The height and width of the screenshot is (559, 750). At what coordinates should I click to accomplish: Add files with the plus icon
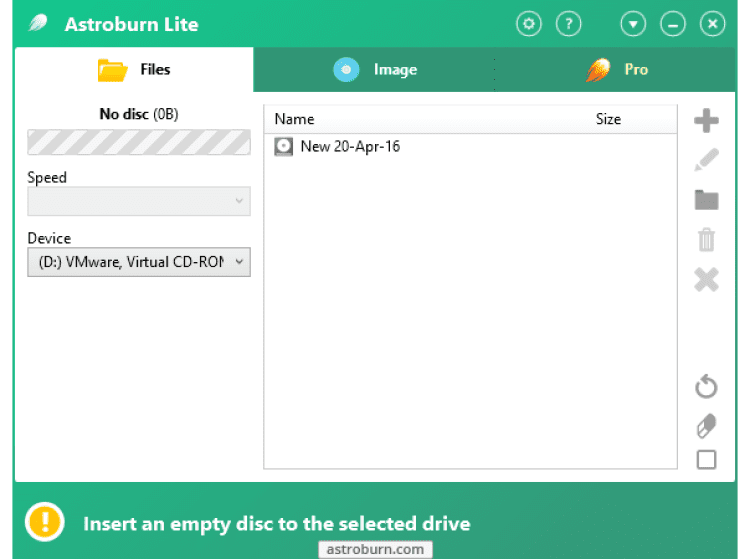coord(706,121)
